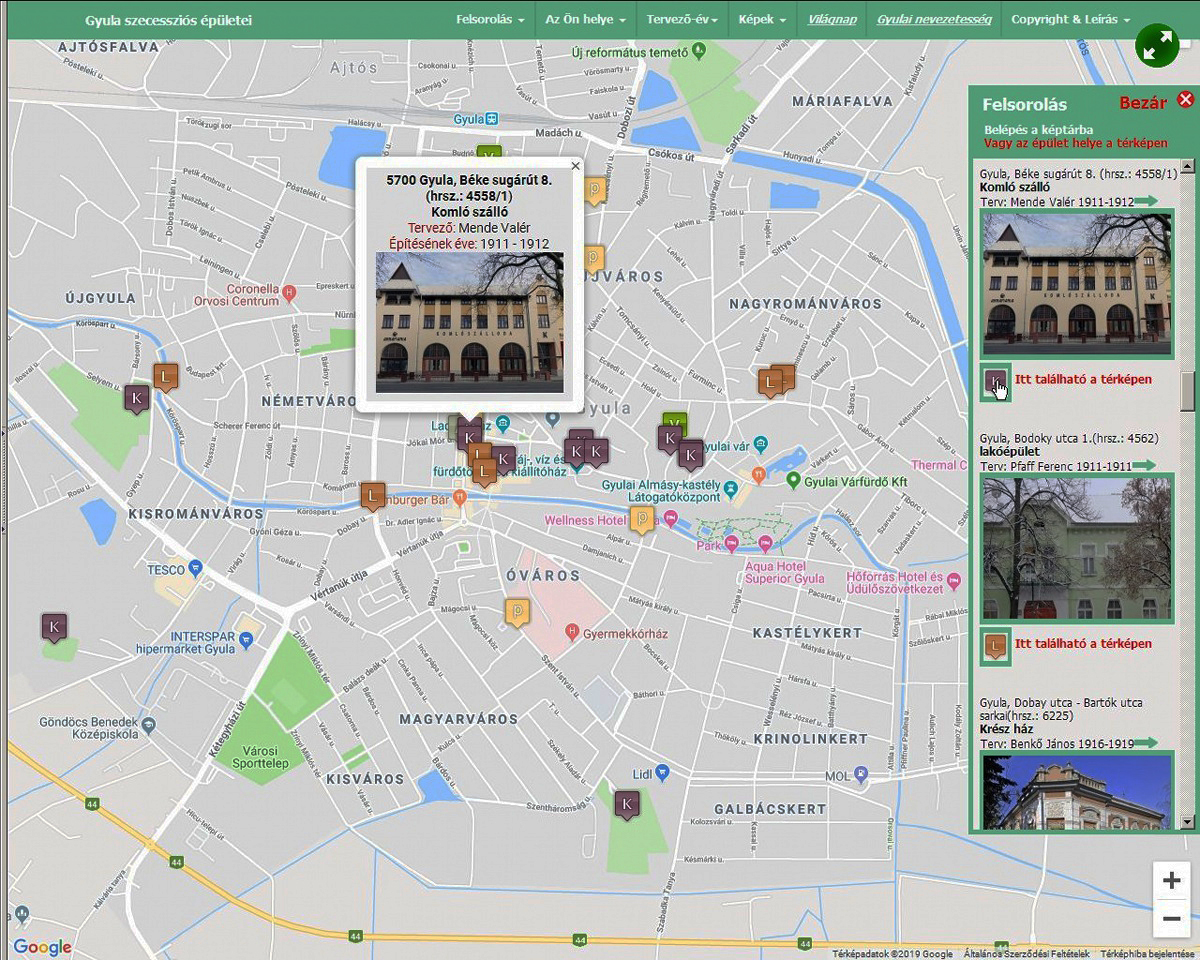Image resolution: width=1200 pixels, height=960 pixels.
Task: Click the K marker in Újgyula
Action: click(137, 398)
